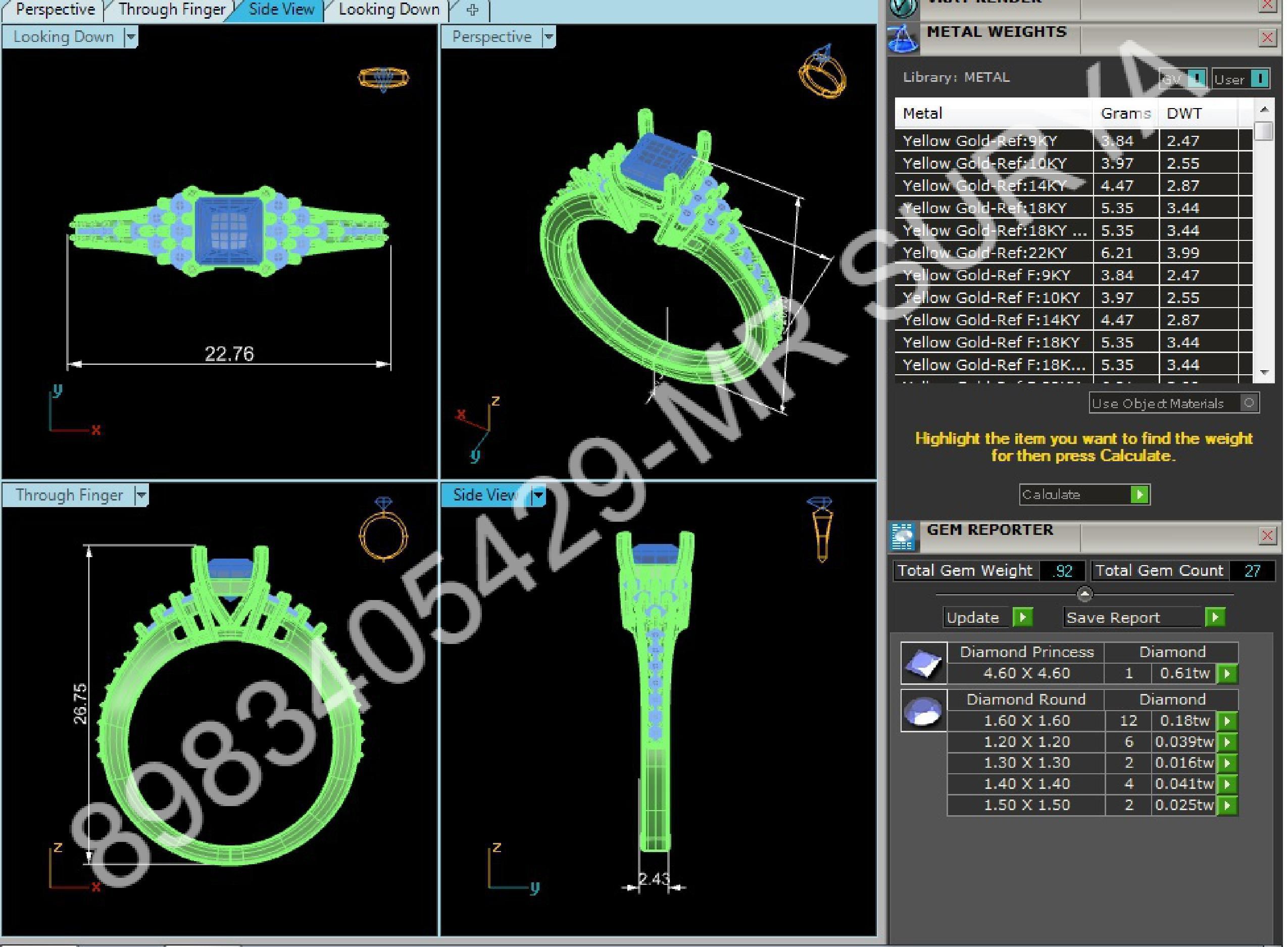The width and height of the screenshot is (1288, 947).
Task: Click the 22.76 dimension in Looking Down view
Action: tap(229, 354)
